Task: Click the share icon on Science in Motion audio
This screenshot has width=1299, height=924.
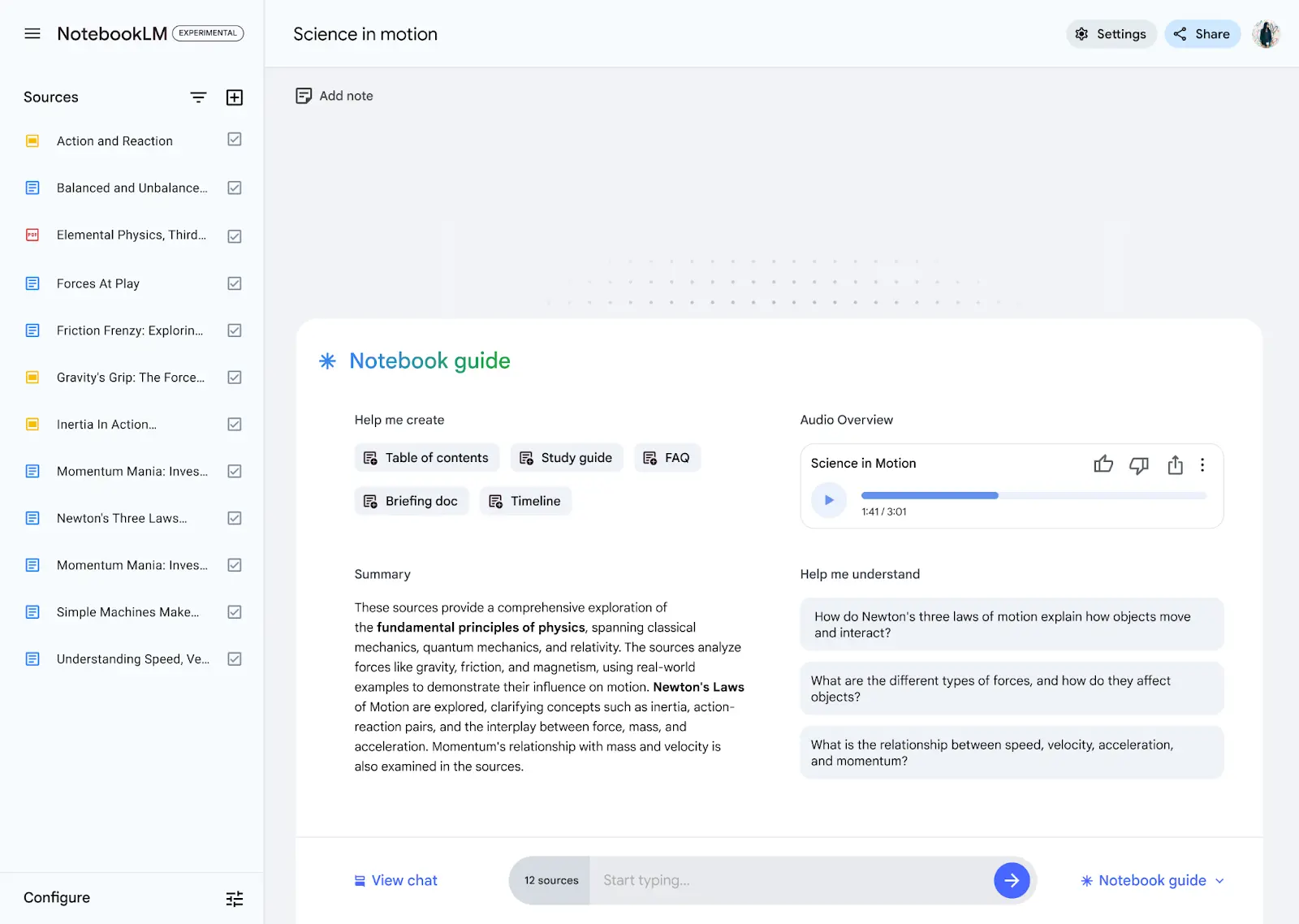Action: (x=1175, y=464)
